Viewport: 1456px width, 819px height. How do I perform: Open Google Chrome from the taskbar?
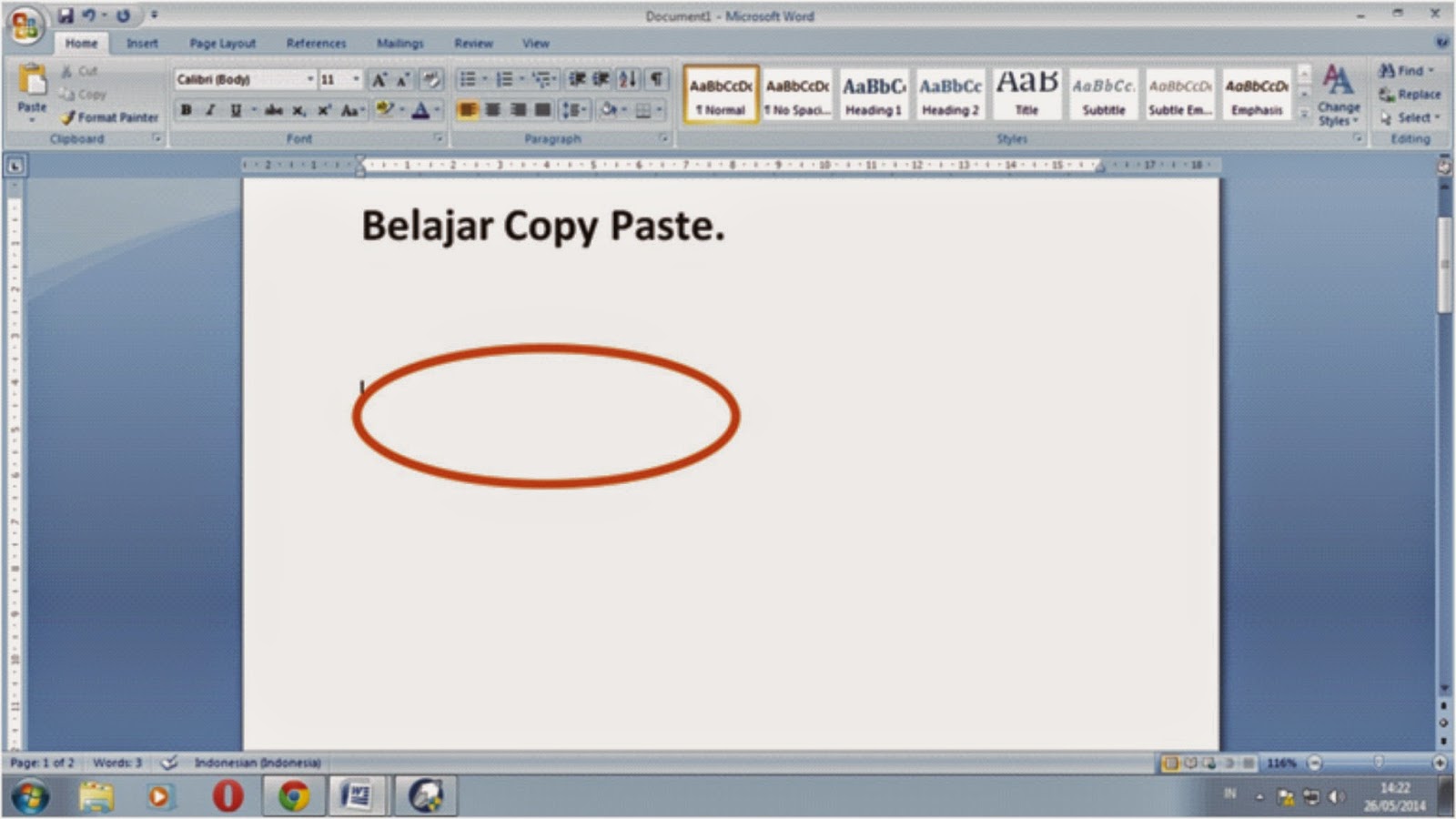pos(291,794)
